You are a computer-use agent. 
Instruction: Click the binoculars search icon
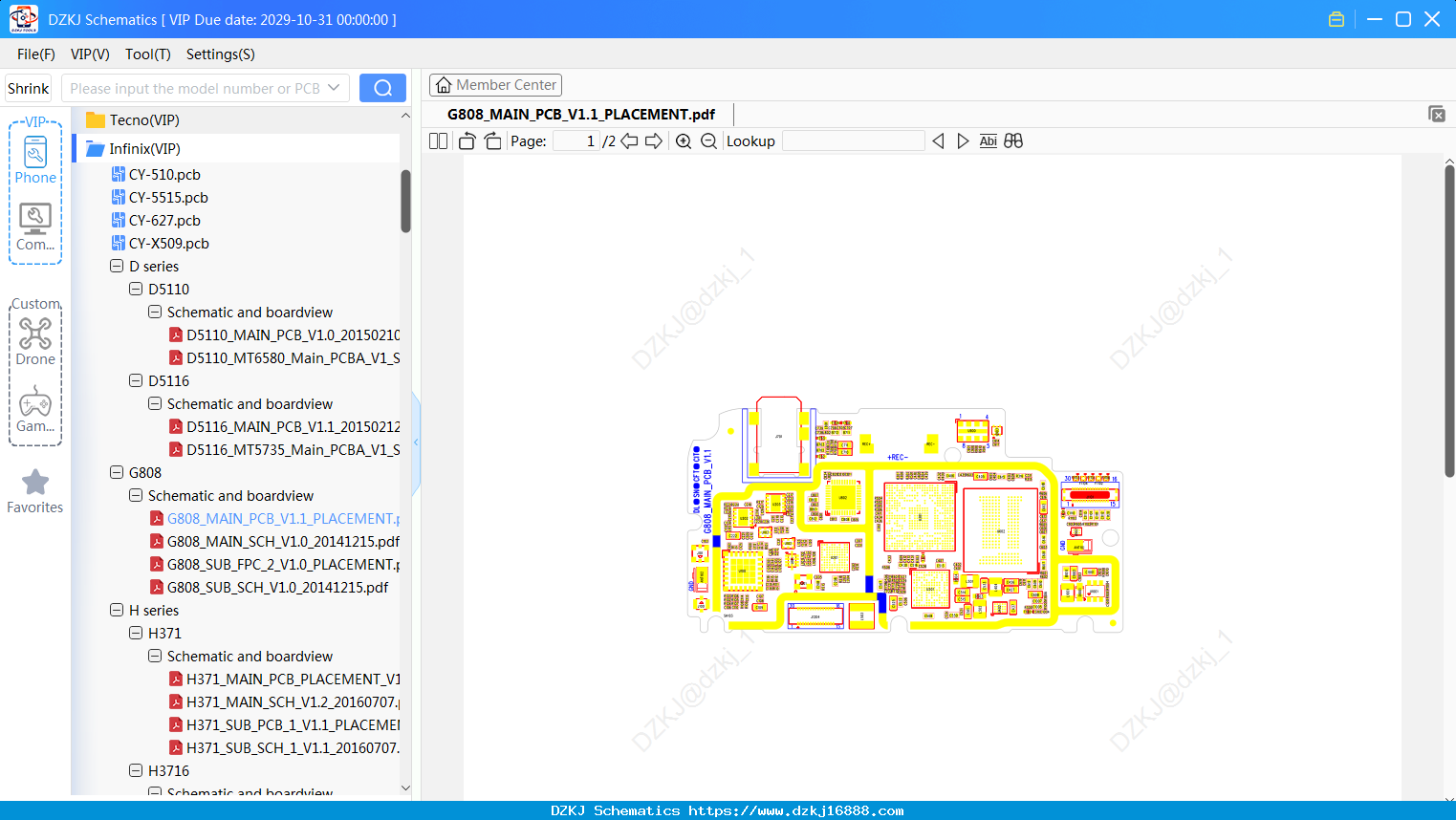click(1013, 141)
